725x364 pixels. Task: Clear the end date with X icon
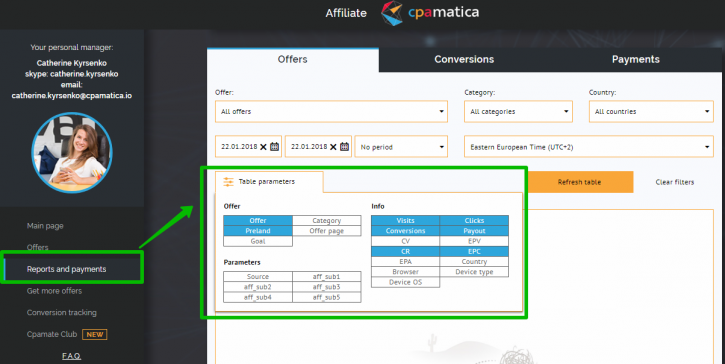click(x=333, y=147)
